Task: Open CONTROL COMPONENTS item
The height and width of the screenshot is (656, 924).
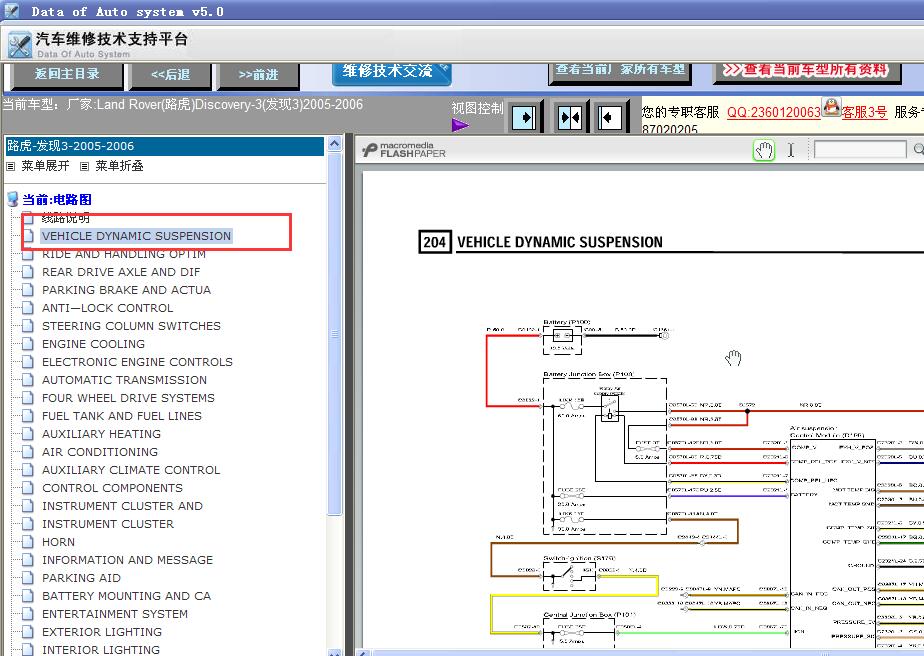Action: (x=112, y=488)
